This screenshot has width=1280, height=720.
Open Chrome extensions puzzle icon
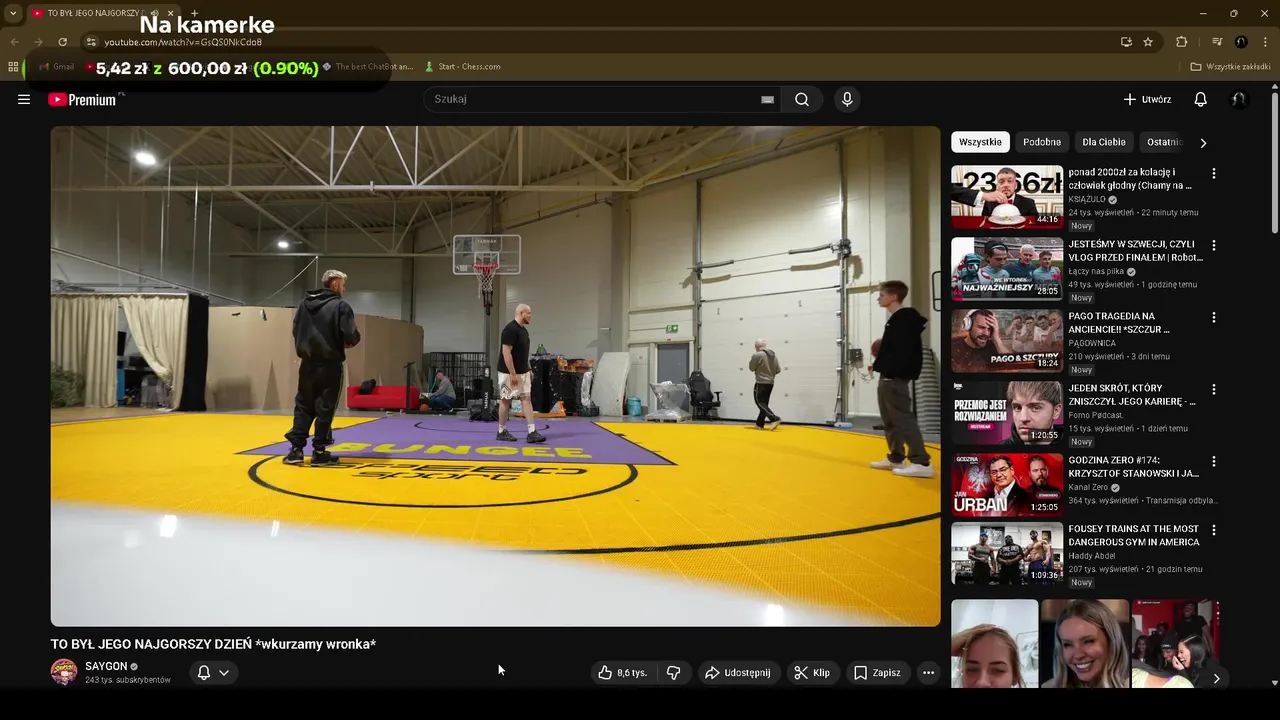1181,42
